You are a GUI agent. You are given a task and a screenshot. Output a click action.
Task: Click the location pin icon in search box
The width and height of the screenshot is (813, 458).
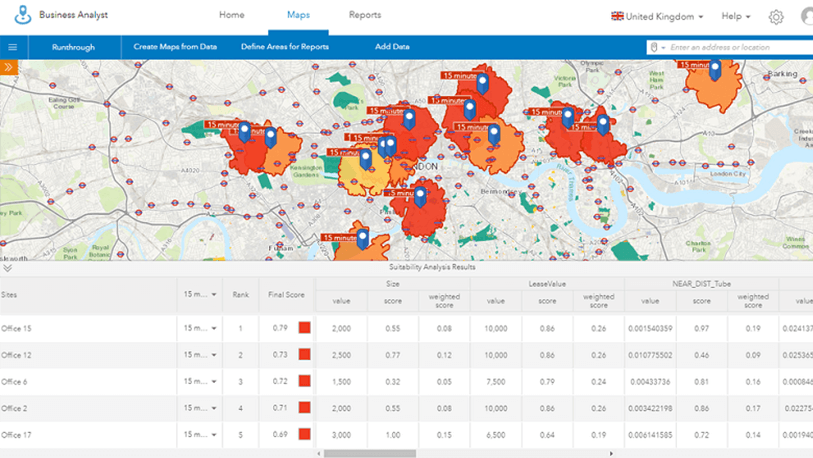[x=655, y=47]
